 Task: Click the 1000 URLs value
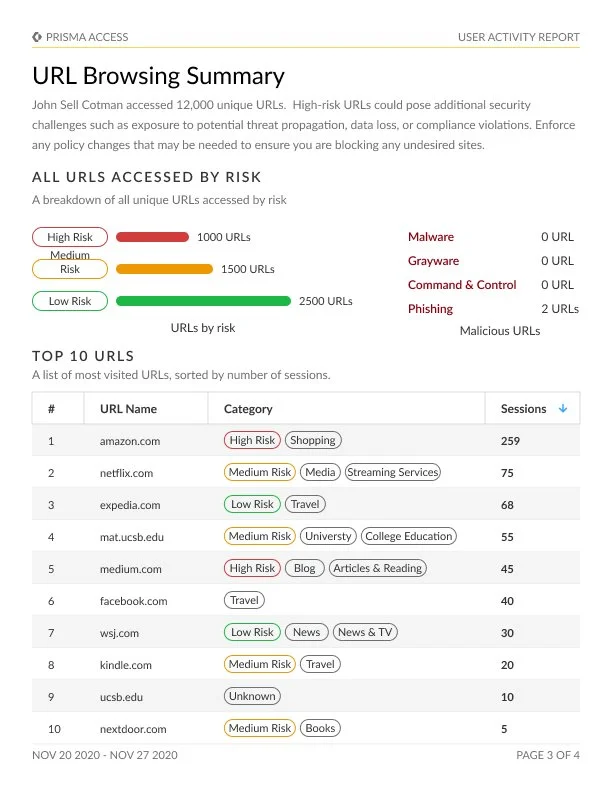(x=224, y=237)
